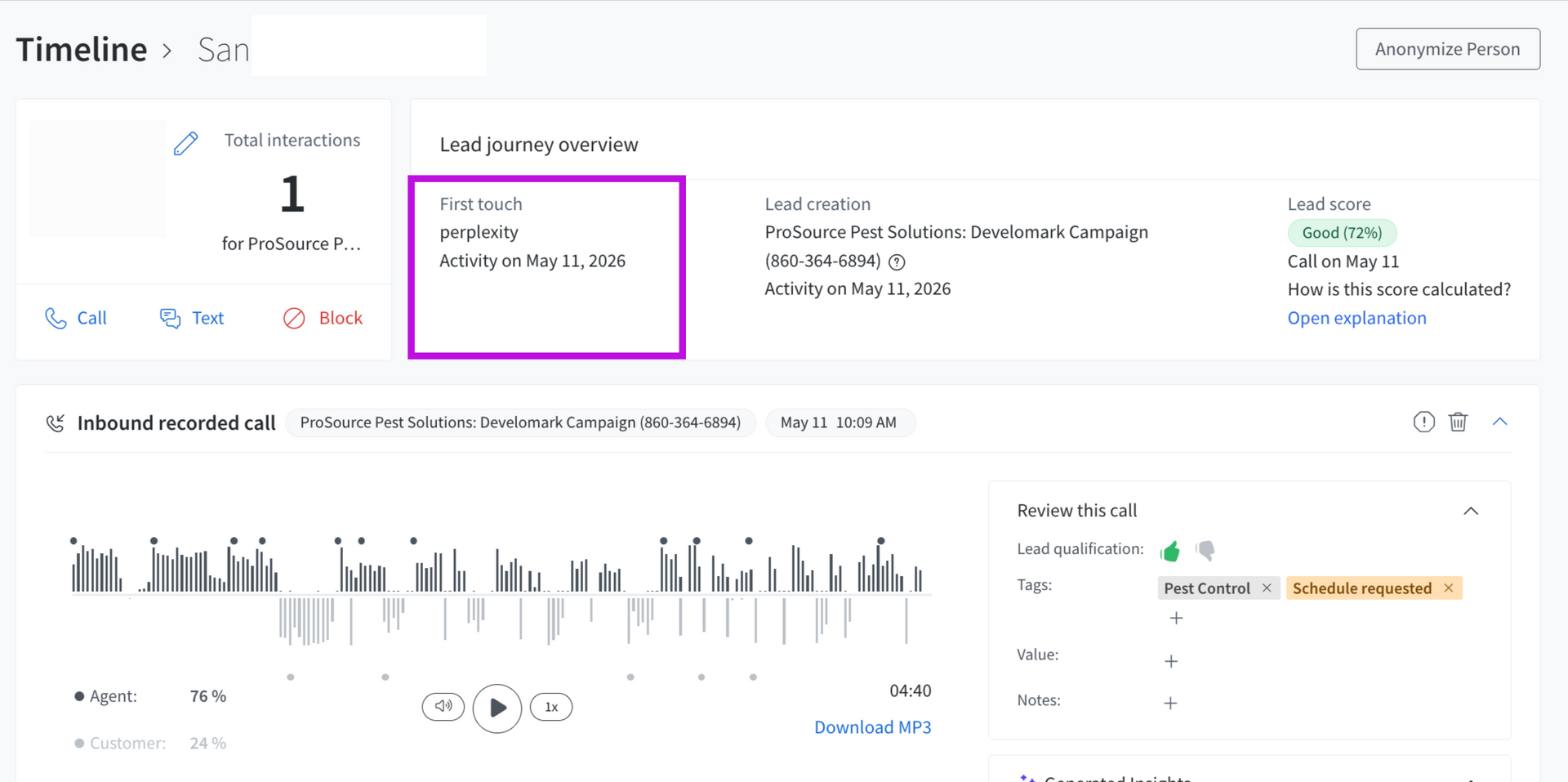Click the Text chat bubble icon
Viewport: 1568px width, 782px height.
(170, 318)
